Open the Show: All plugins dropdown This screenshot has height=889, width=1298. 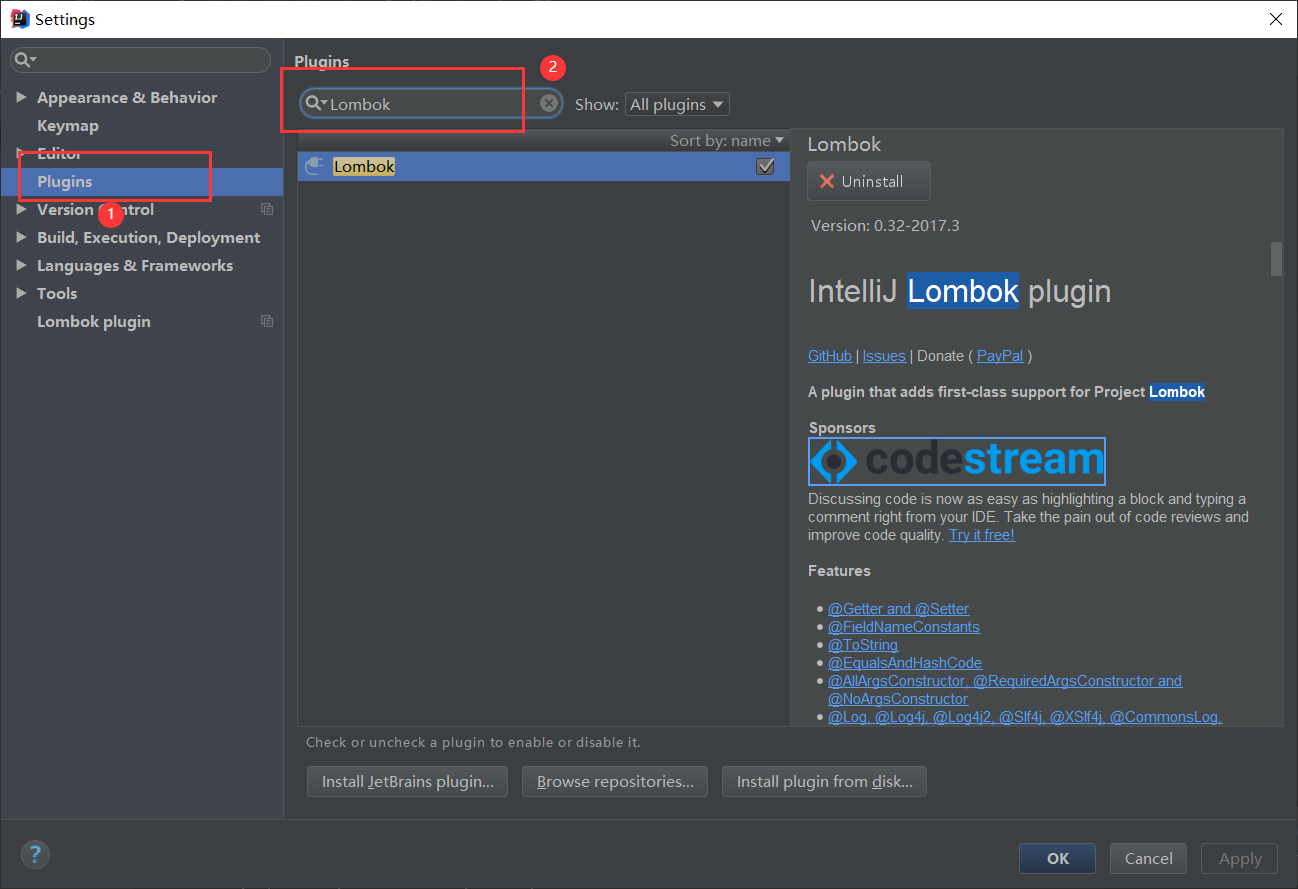pyautogui.click(x=677, y=104)
